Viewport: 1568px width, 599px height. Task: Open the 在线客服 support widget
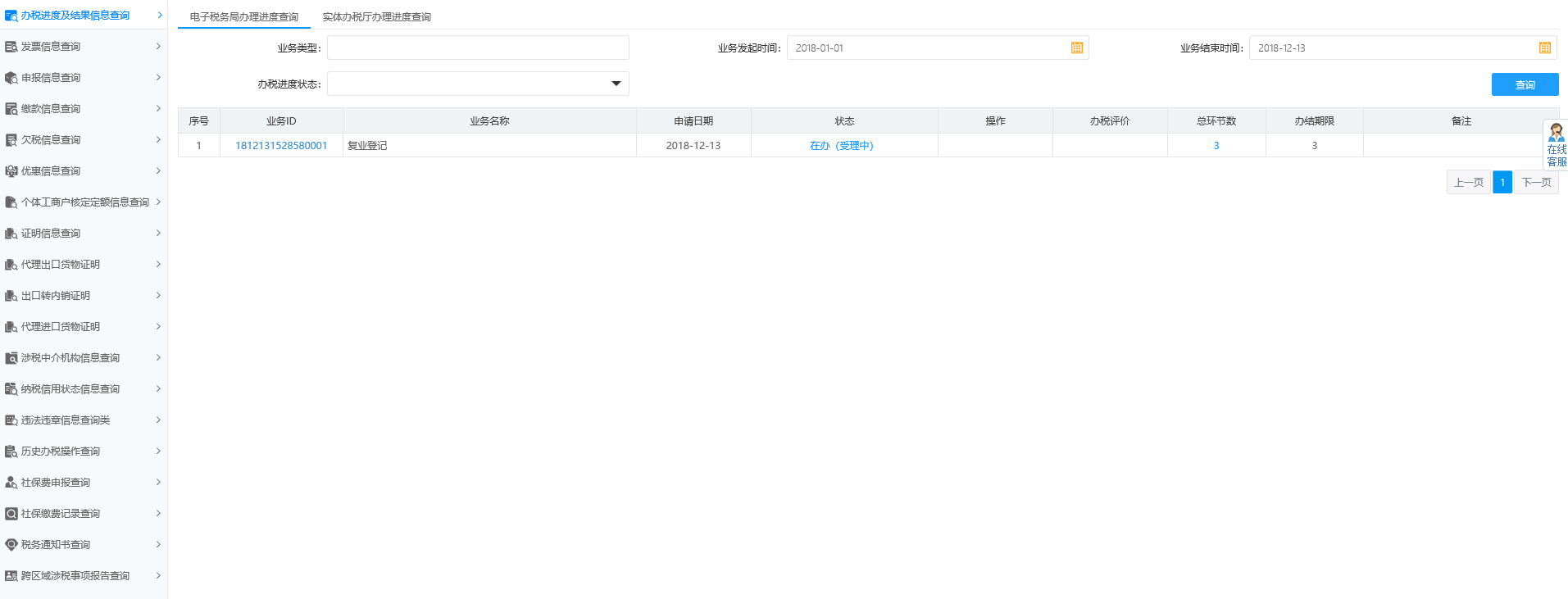[1556, 145]
